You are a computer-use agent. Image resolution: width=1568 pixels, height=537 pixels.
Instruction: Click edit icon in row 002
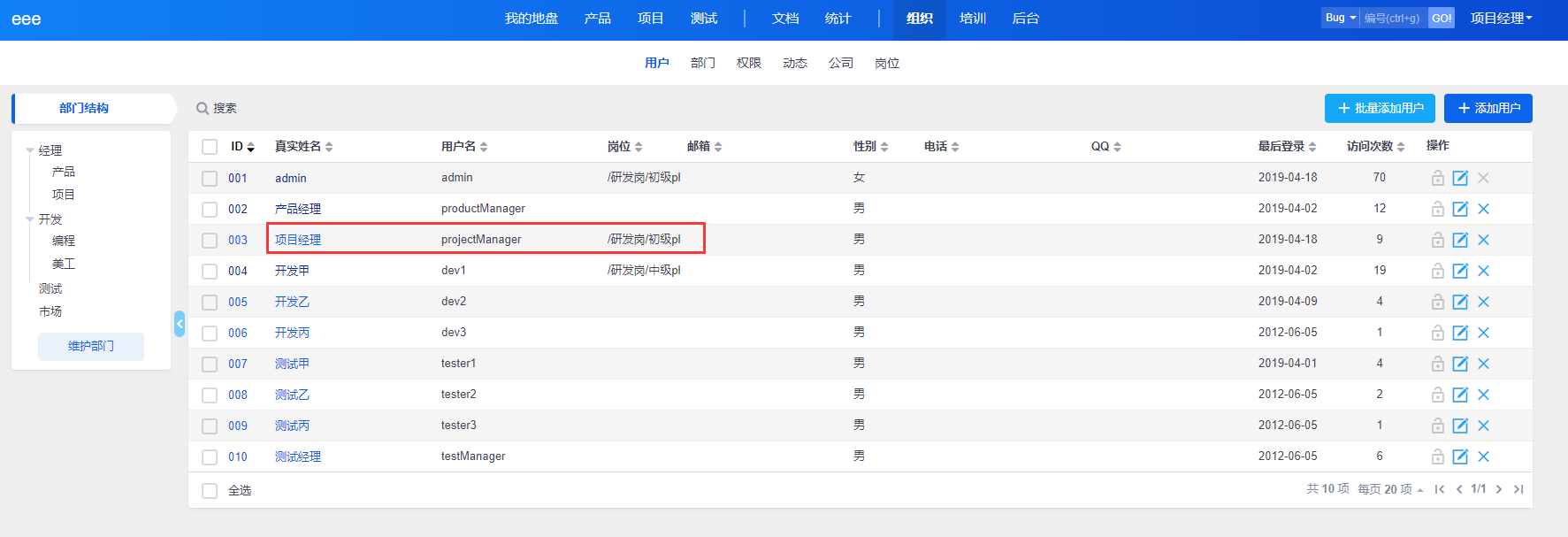coord(1460,209)
